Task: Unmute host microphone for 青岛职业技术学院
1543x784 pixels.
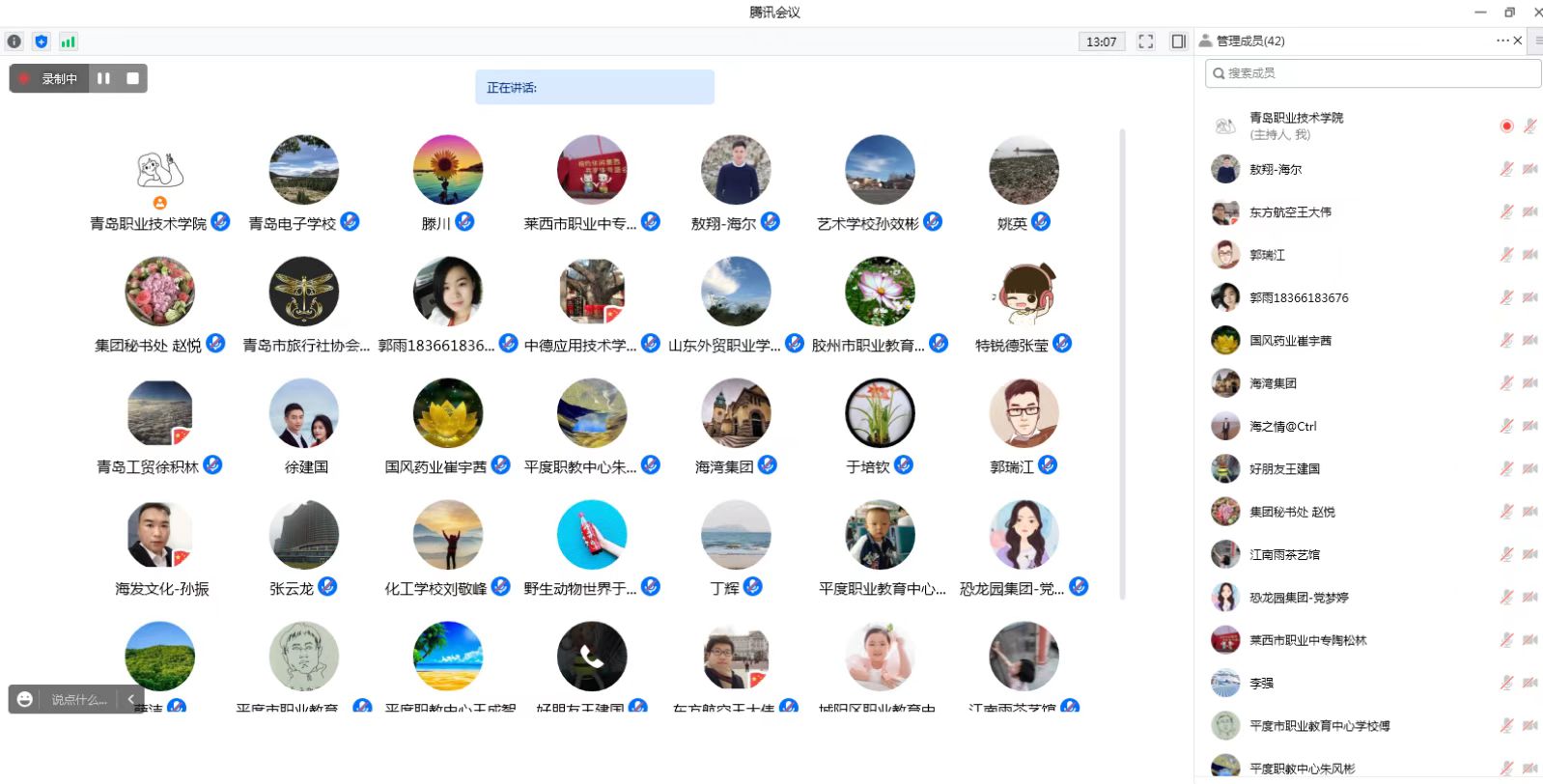Action: (1530, 126)
